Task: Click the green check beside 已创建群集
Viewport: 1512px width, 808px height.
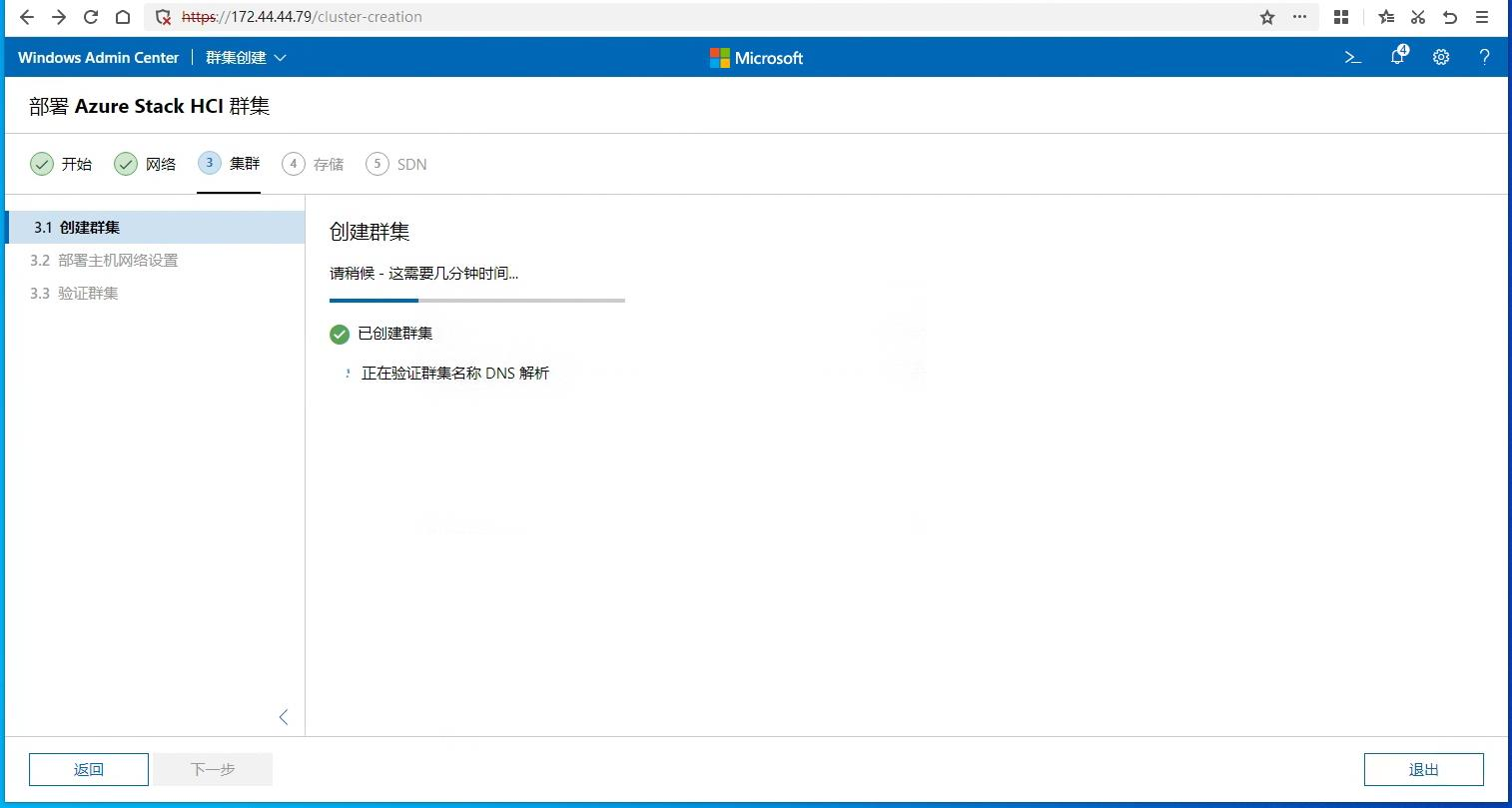Action: click(x=340, y=334)
